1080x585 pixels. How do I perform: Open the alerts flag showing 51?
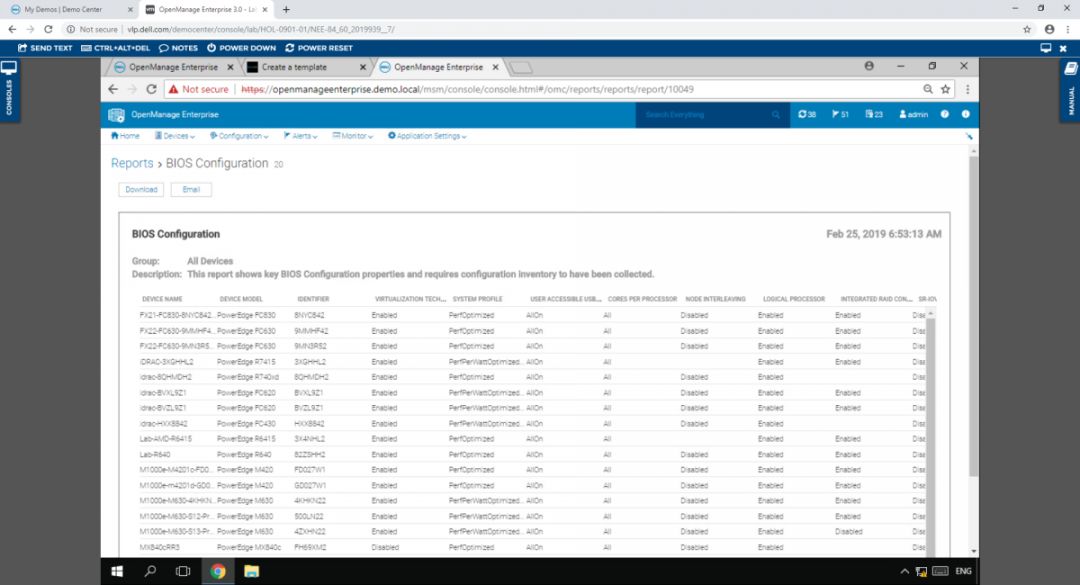coord(840,114)
